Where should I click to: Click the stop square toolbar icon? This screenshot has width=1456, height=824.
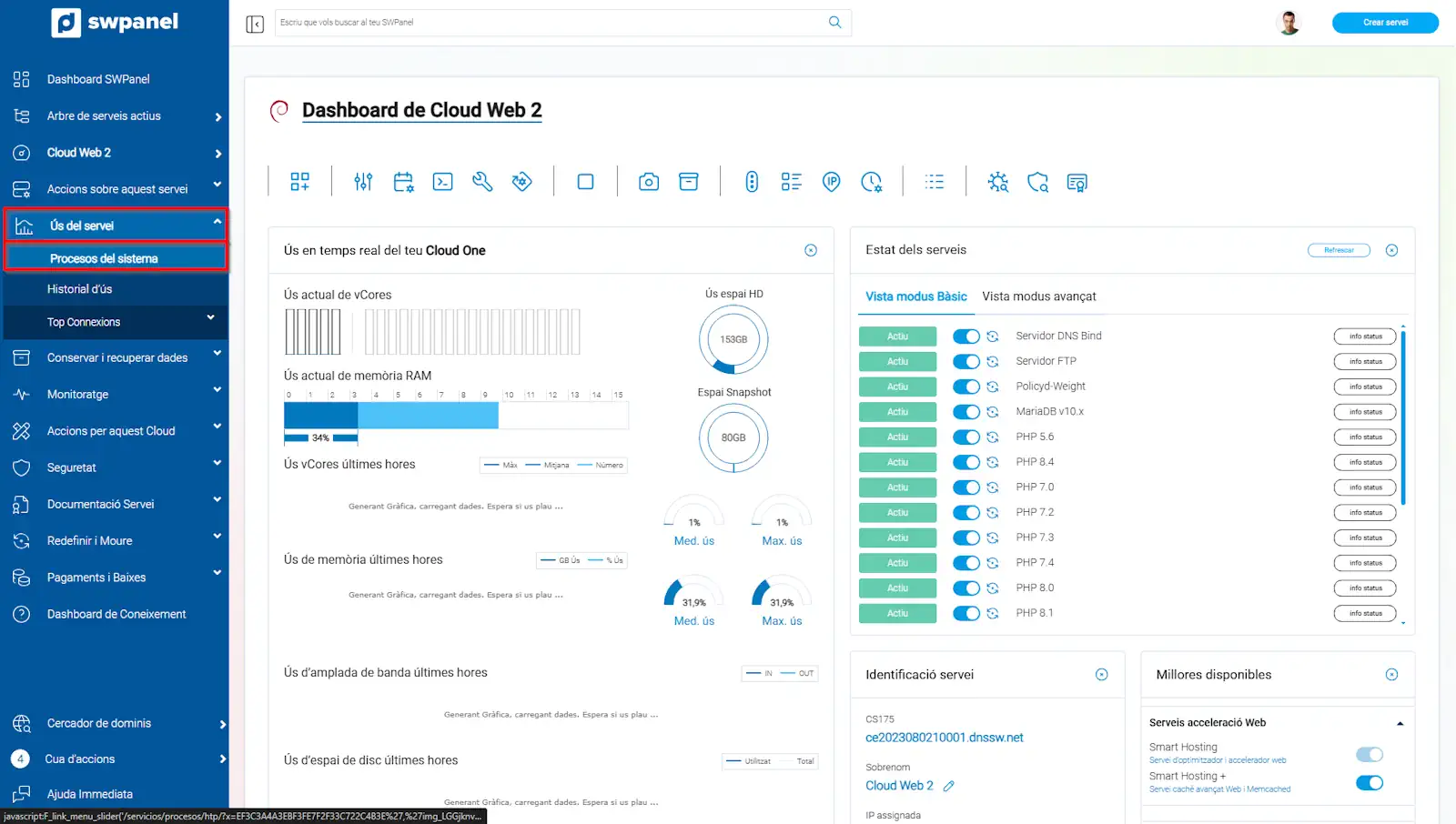tap(585, 182)
